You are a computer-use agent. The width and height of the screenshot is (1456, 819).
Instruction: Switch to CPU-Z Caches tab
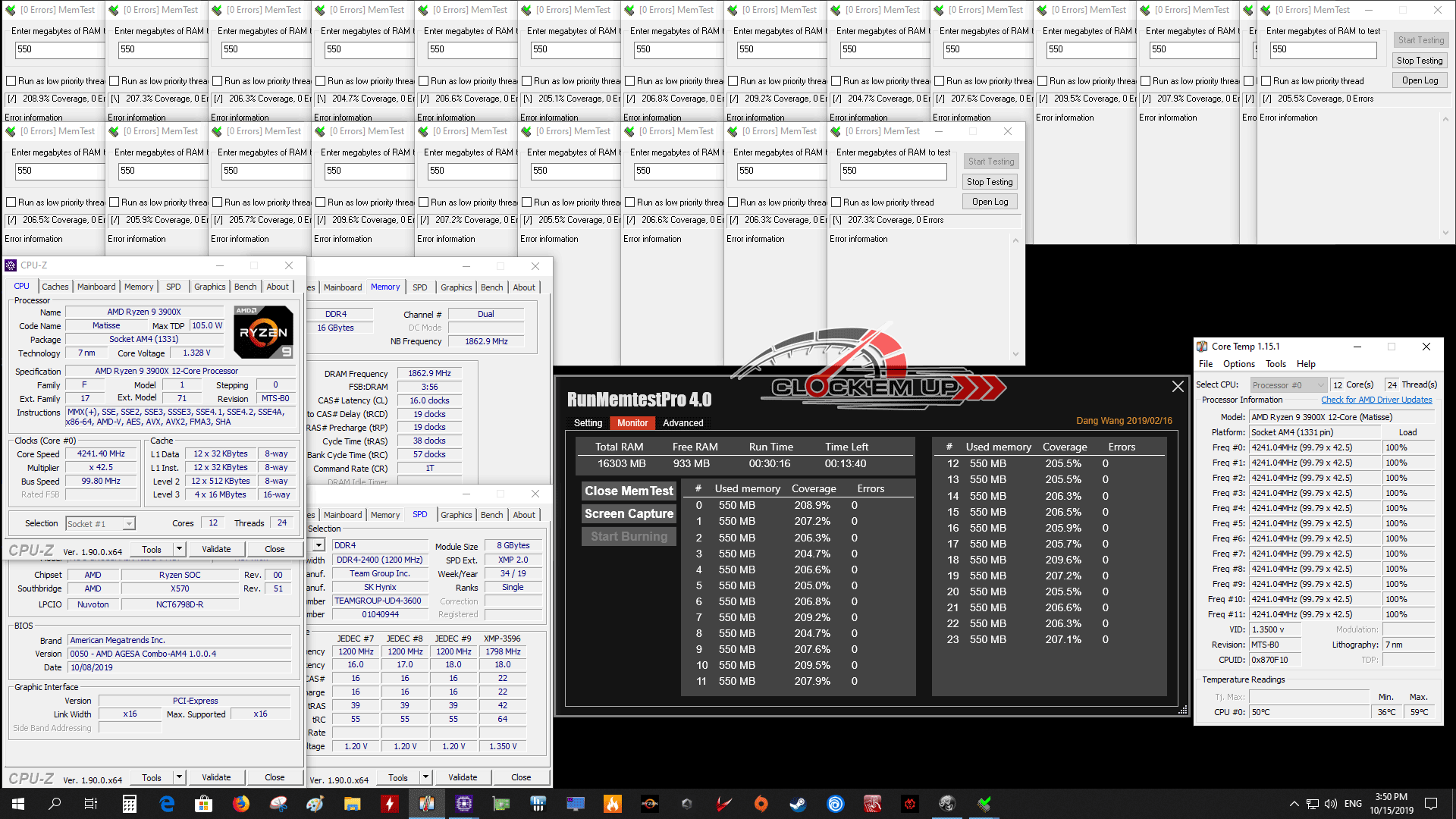click(x=55, y=287)
